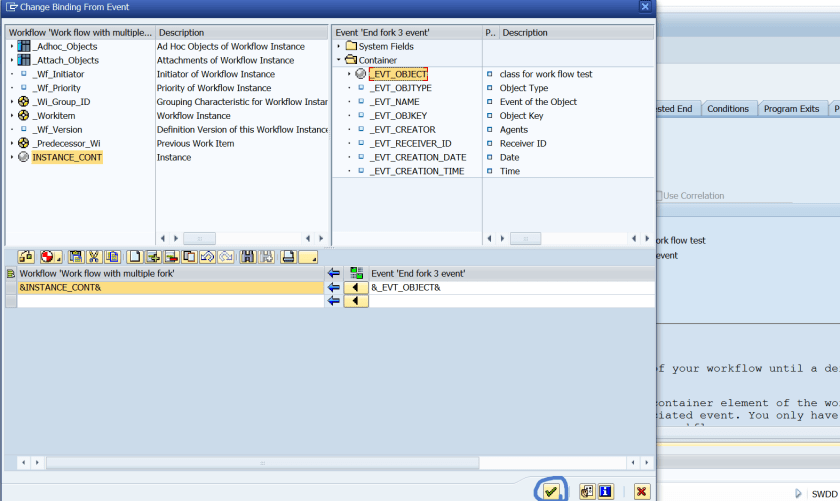Expand the _Wi_Group_ID node

(12, 101)
